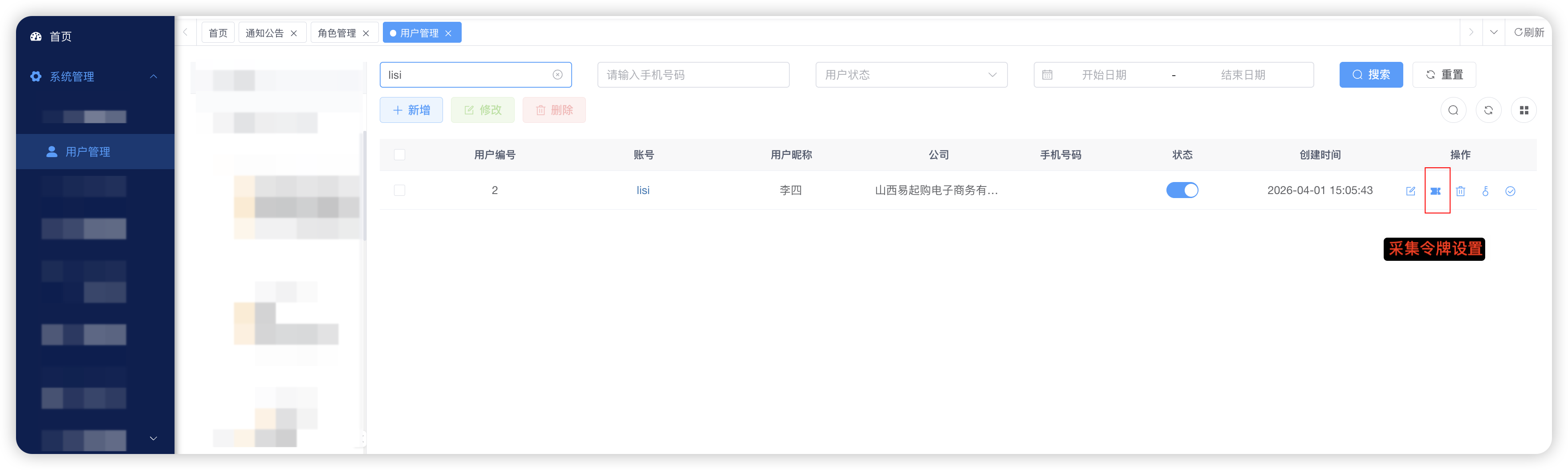Click the 开始日期 start date field
Screen dimensions: 1568x470
click(x=1104, y=75)
